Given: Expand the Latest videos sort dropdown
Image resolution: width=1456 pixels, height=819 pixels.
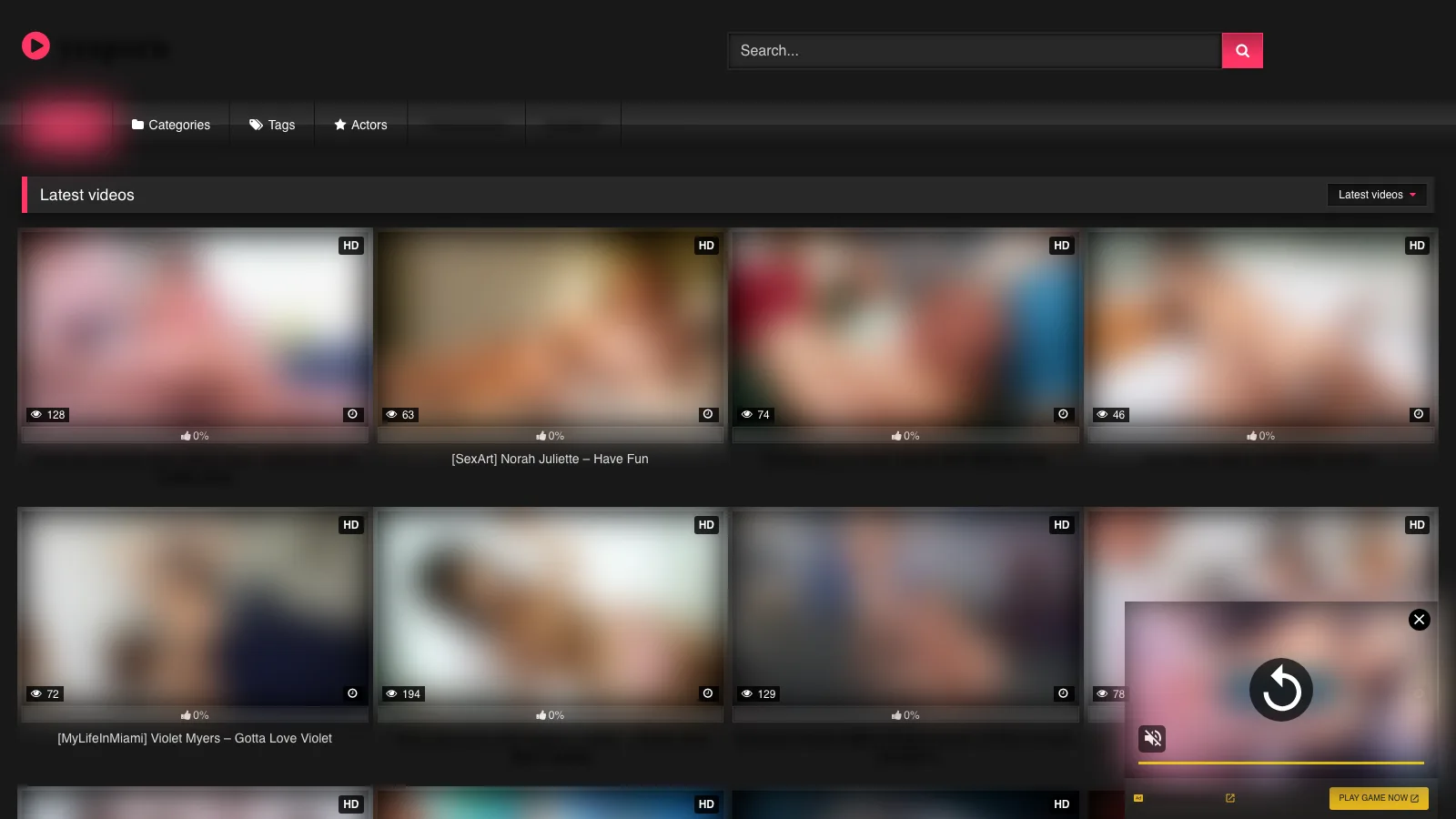Looking at the screenshot, I should click(x=1377, y=195).
